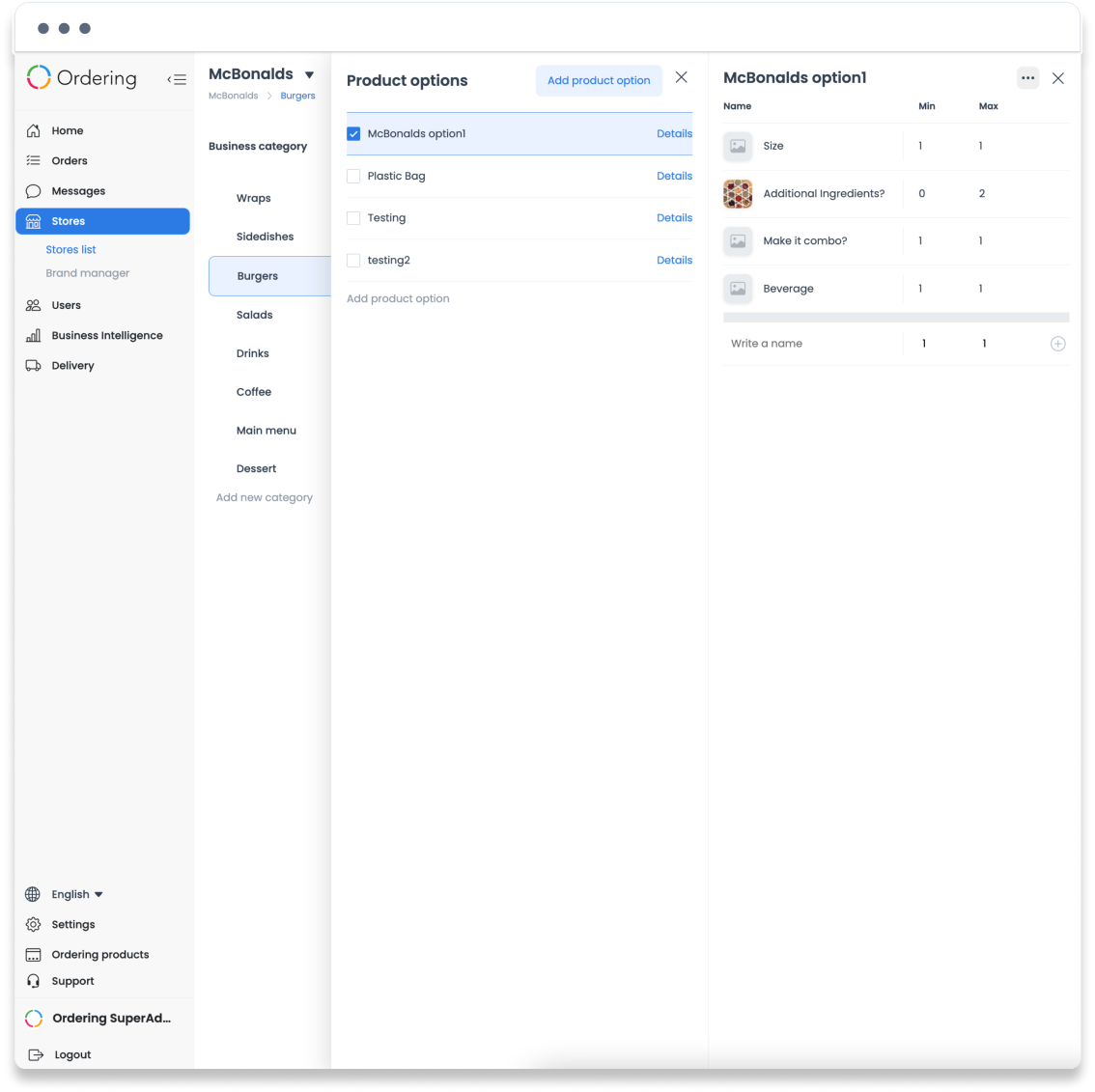Expand the McBonalds business dropdown arrow
Screen dimensions: 1095x1092
click(x=309, y=74)
